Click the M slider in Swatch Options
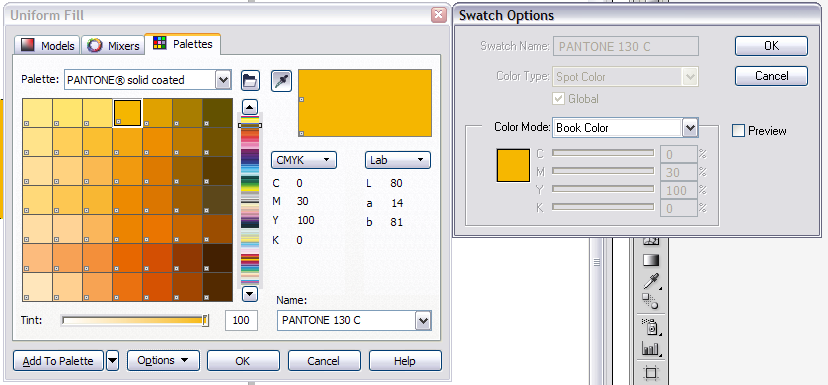 coord(603,171)
